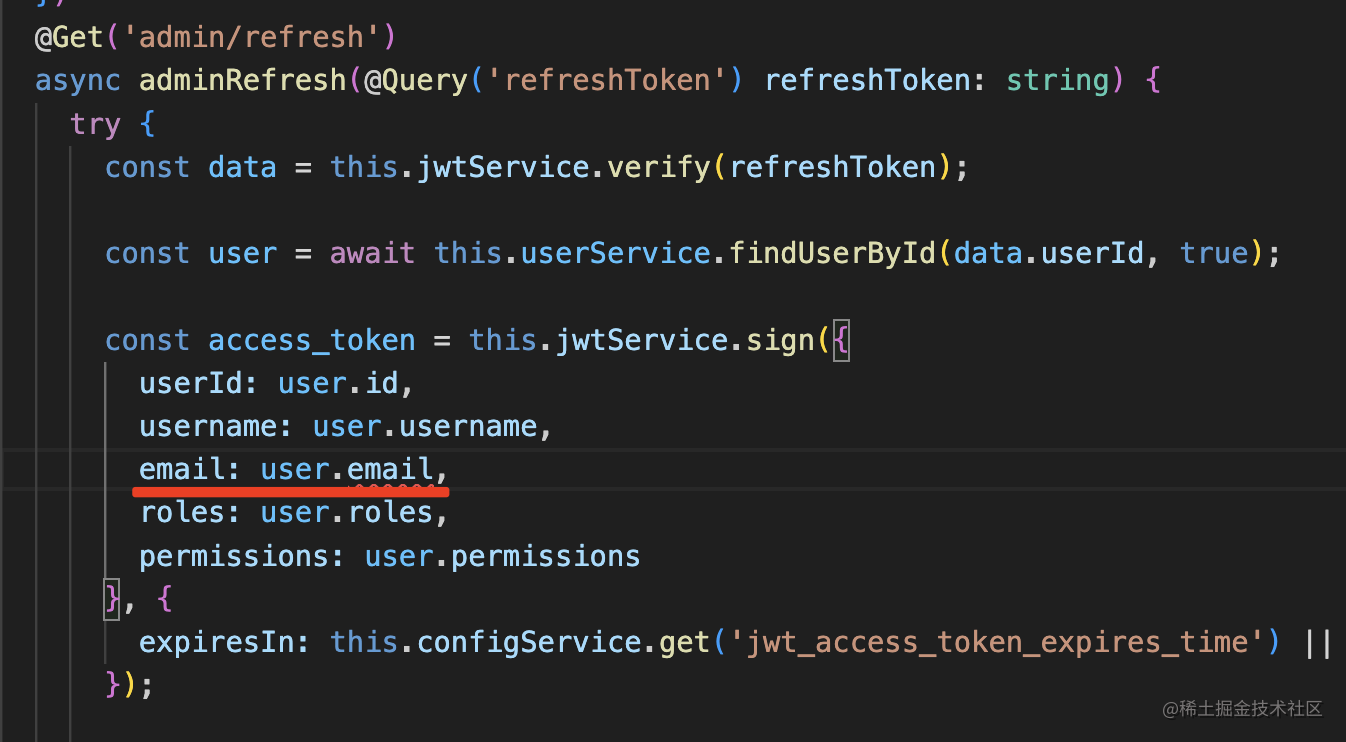Image resolution: width=1346 pixels, height=742 pixels.
Task: Click the true argument in findUserById
Action: click(x=1214, y=253)
